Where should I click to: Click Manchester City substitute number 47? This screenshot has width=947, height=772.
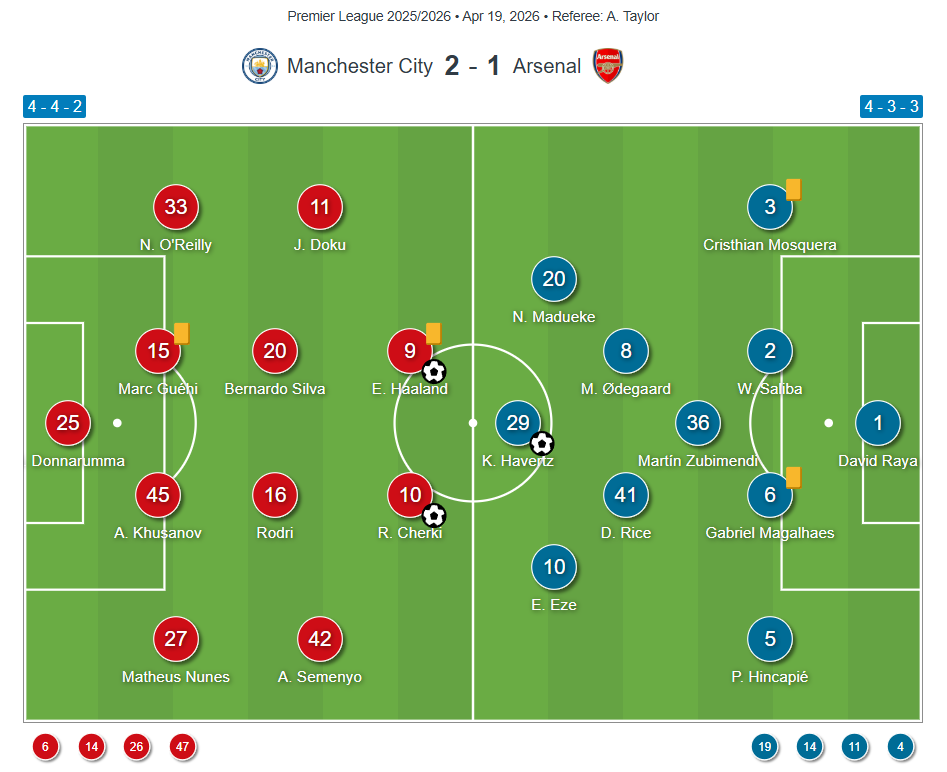pos(182,746)
